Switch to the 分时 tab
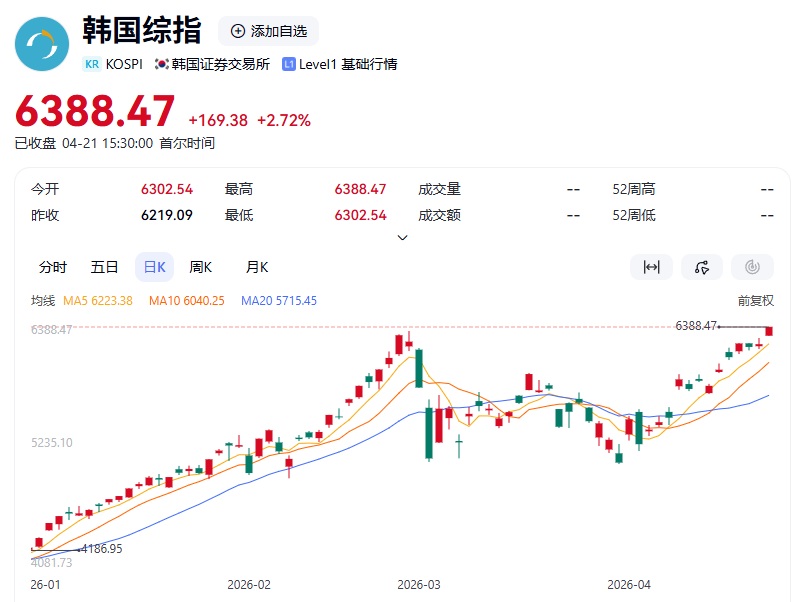 53,267
